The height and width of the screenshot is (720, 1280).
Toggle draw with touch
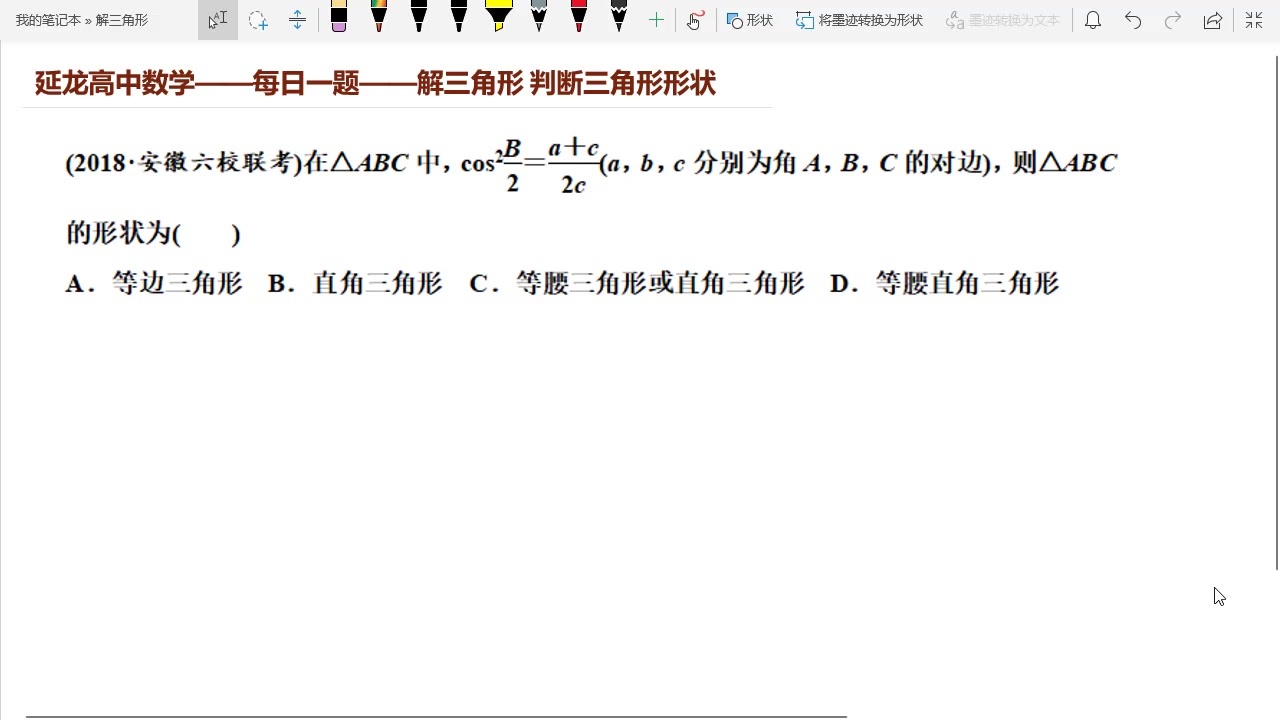[696, 20]
